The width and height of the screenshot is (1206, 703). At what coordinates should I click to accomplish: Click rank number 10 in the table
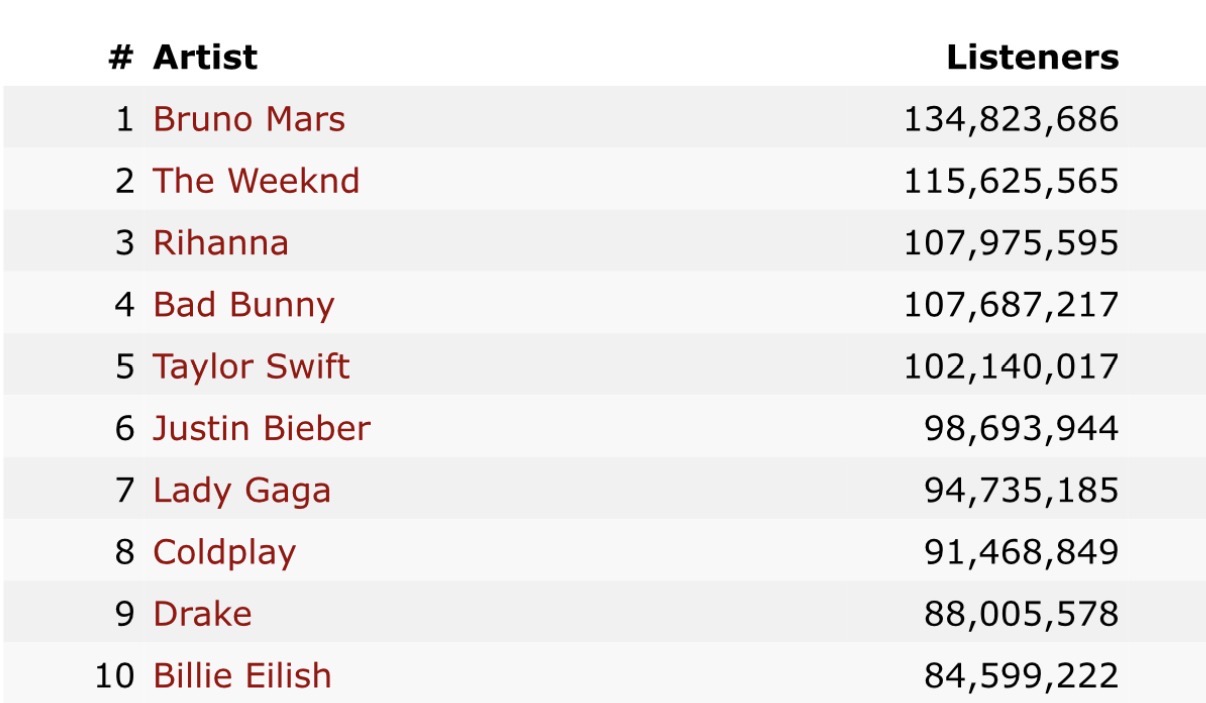click(x=114, y=676)
